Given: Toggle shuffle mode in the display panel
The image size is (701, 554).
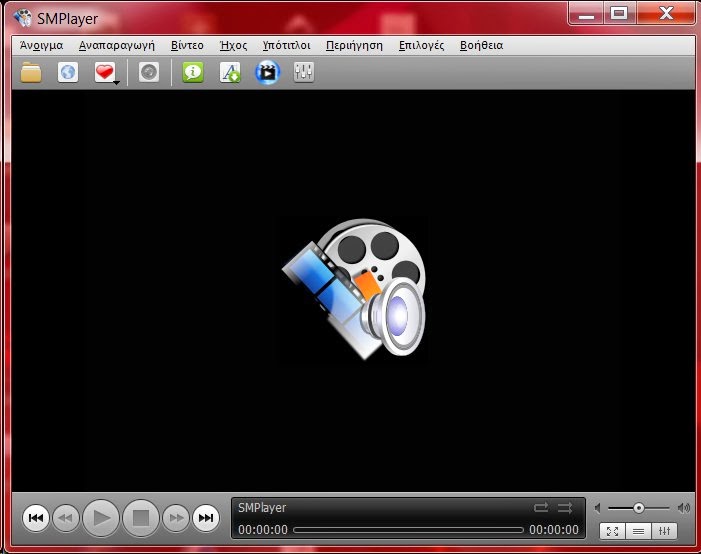Looking at the screenshot, I should tap(565, 507).
